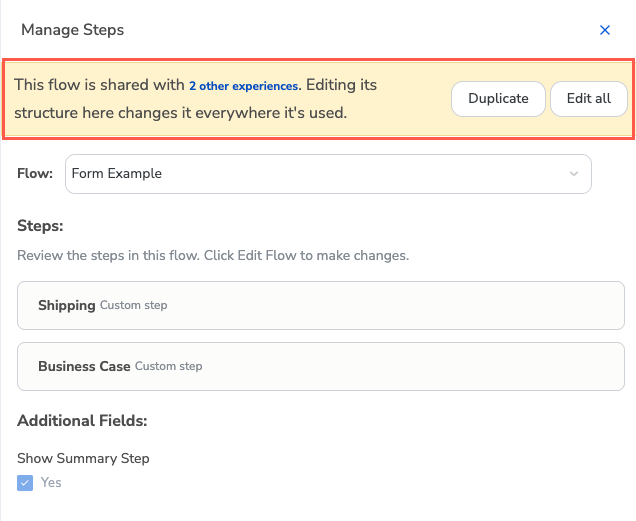Toggle the Show Summary Step Yes checkbox

[x=25, y=483]
